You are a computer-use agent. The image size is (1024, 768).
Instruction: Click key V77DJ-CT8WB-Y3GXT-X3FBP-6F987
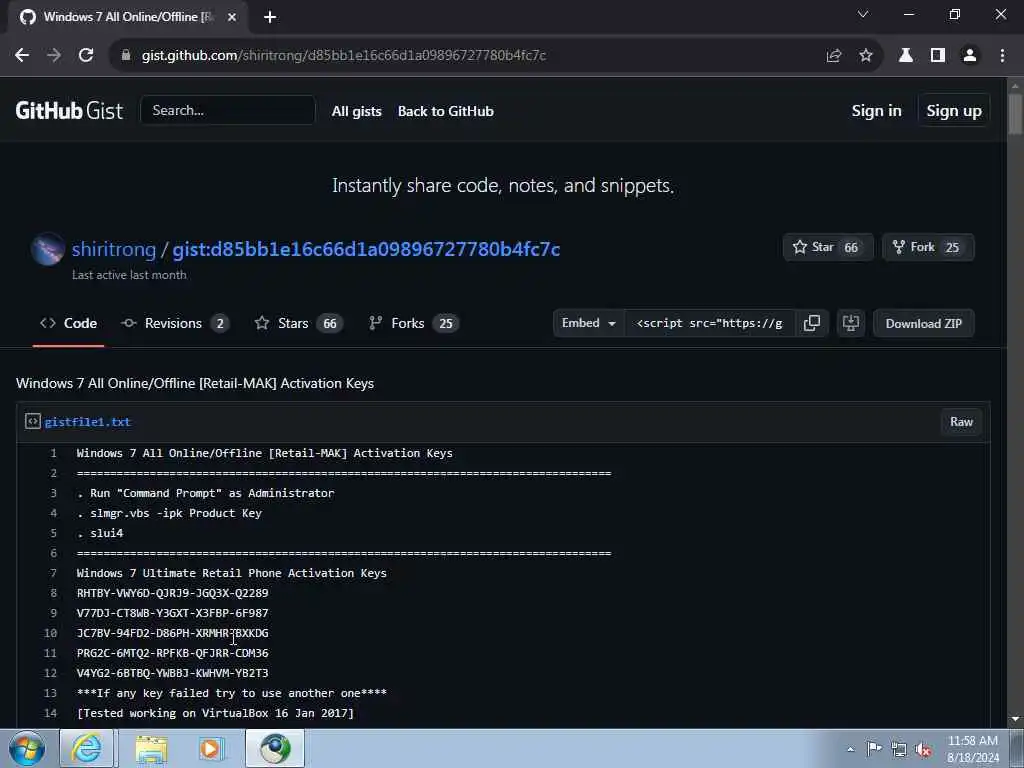click(172, 613)
